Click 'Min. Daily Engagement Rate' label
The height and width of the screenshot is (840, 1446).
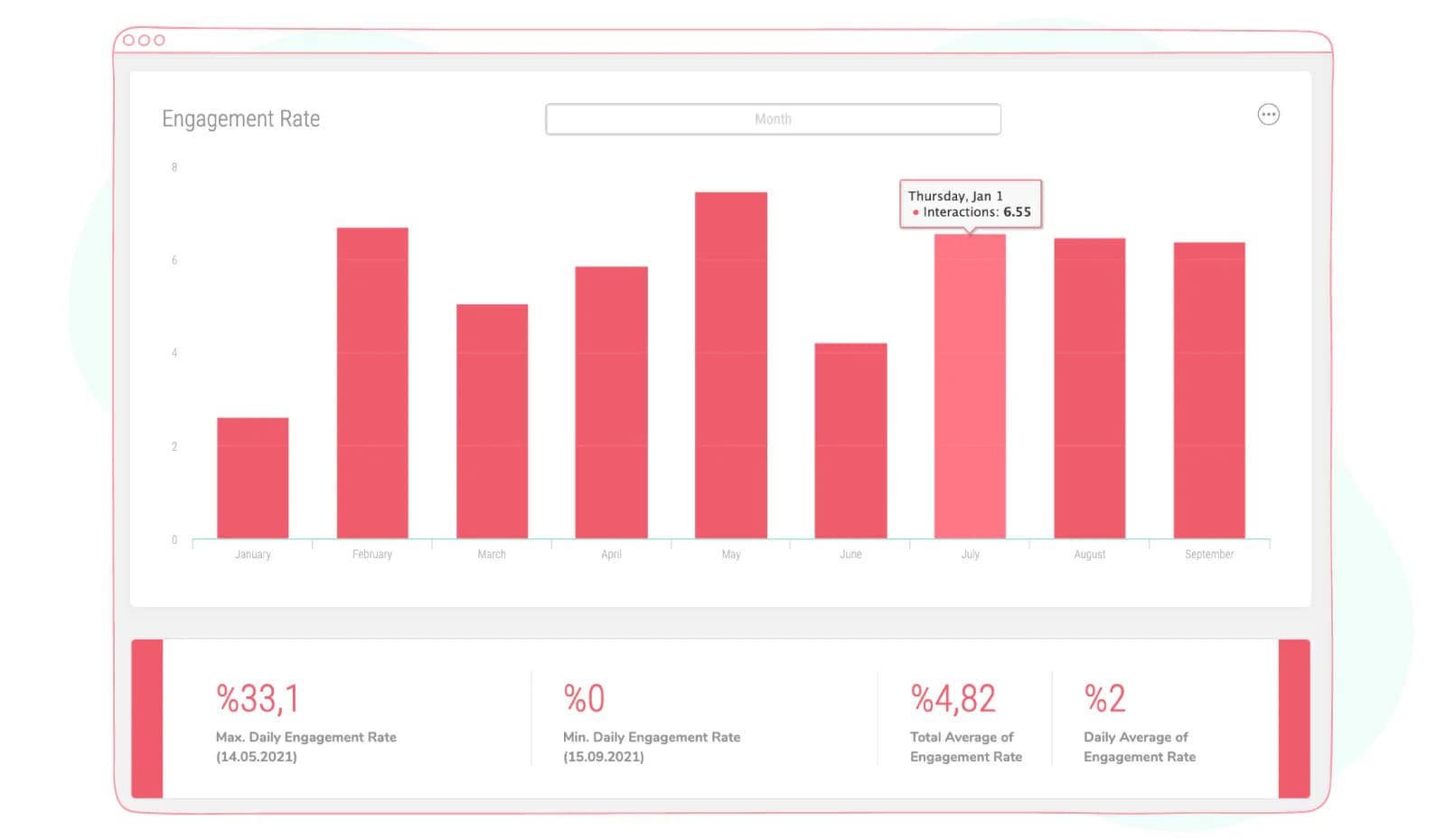point(652,737)
